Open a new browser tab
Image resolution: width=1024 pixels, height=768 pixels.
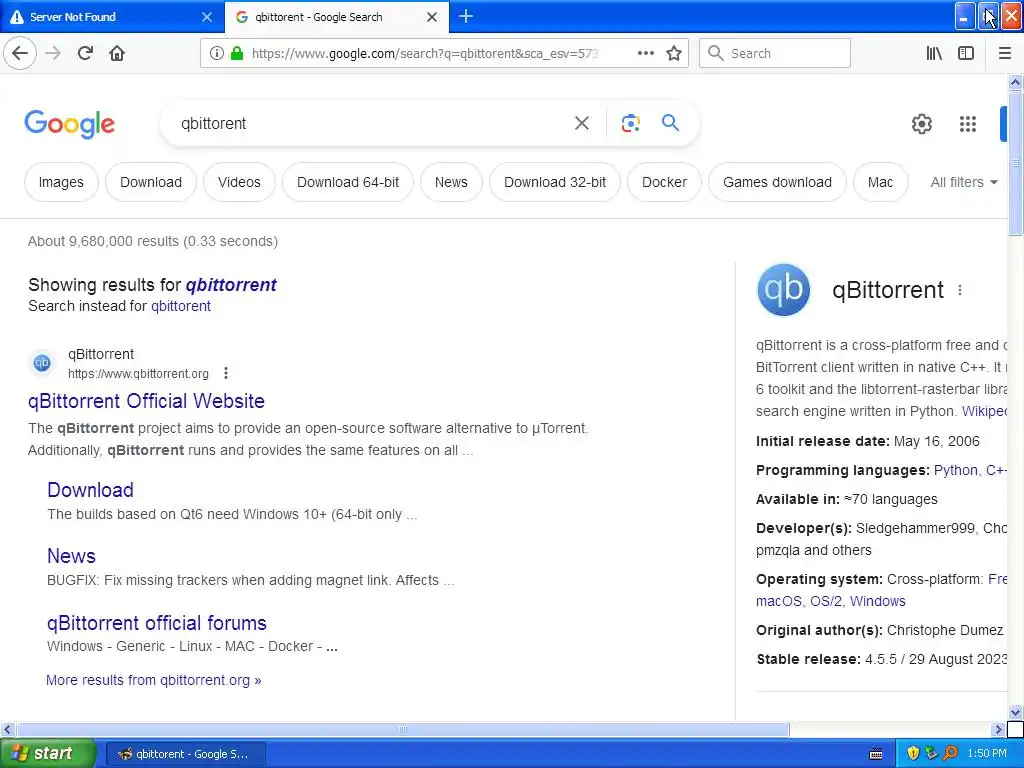[x=466, y=16]
